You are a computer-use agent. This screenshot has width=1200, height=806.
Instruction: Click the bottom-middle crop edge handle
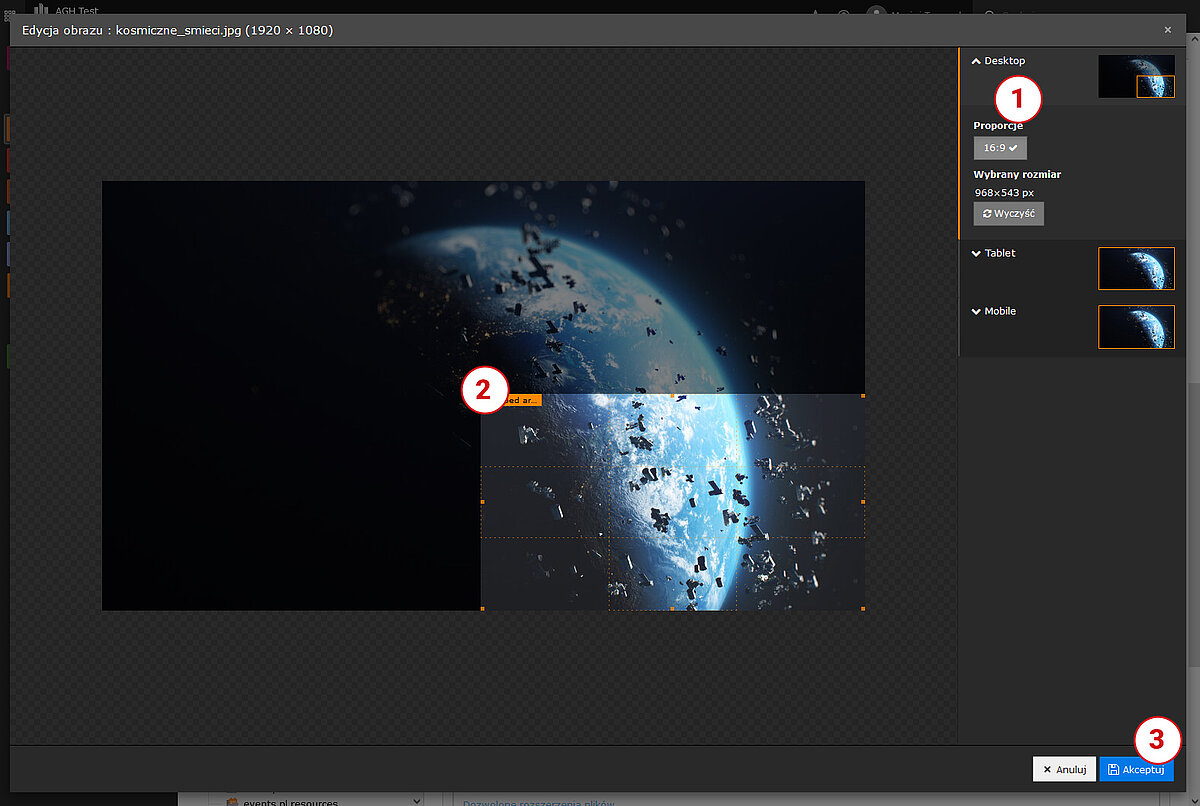[x=672, y=608]
